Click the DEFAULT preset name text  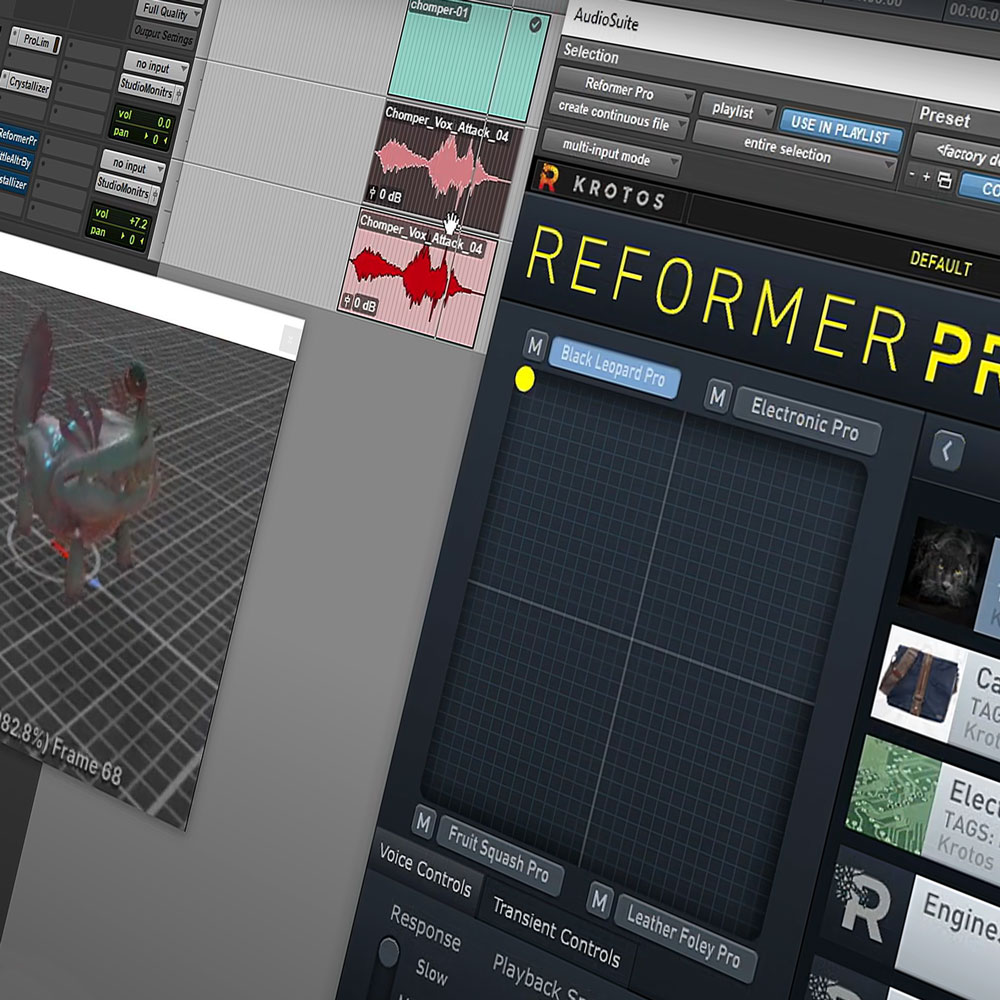pos(941,263)
